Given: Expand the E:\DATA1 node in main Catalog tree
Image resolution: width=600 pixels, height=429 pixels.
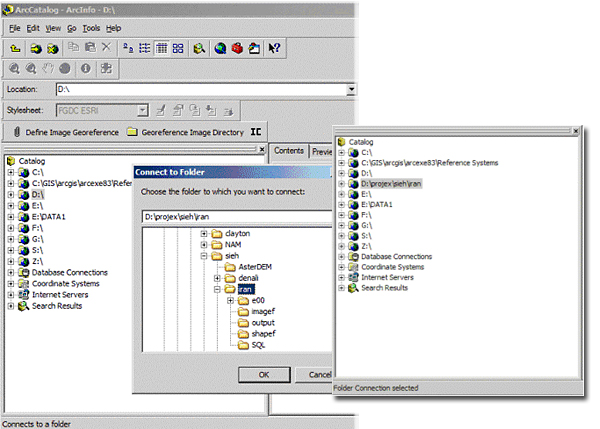Looking at the screenshot, I should coord(11,217).
